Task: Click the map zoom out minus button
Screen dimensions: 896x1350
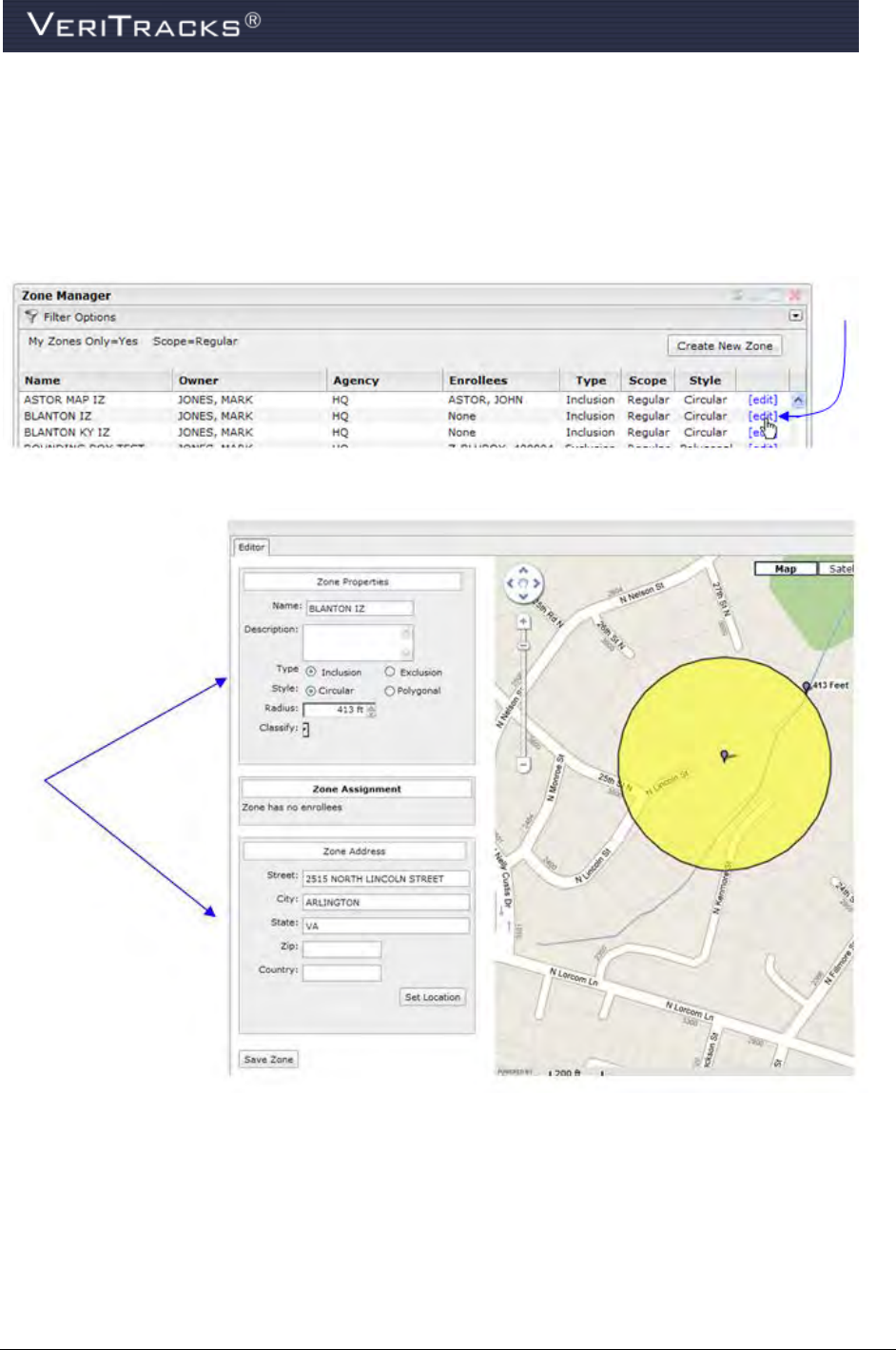Action: pyautogui.click(x=523, y=764)
